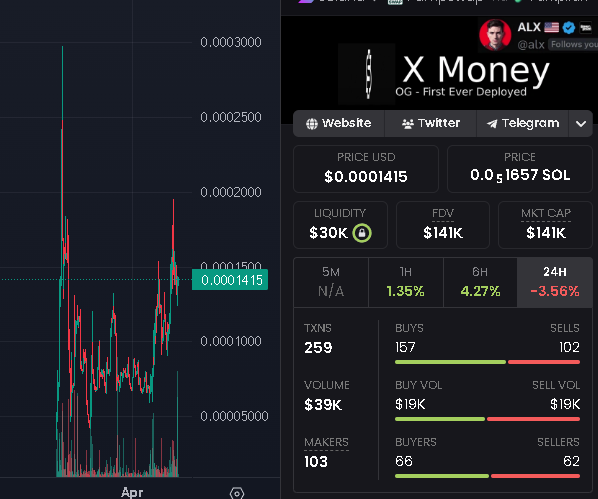Click the 0.0001000 price axis label
The image size is (598, 499).
[x=231, y=341]
